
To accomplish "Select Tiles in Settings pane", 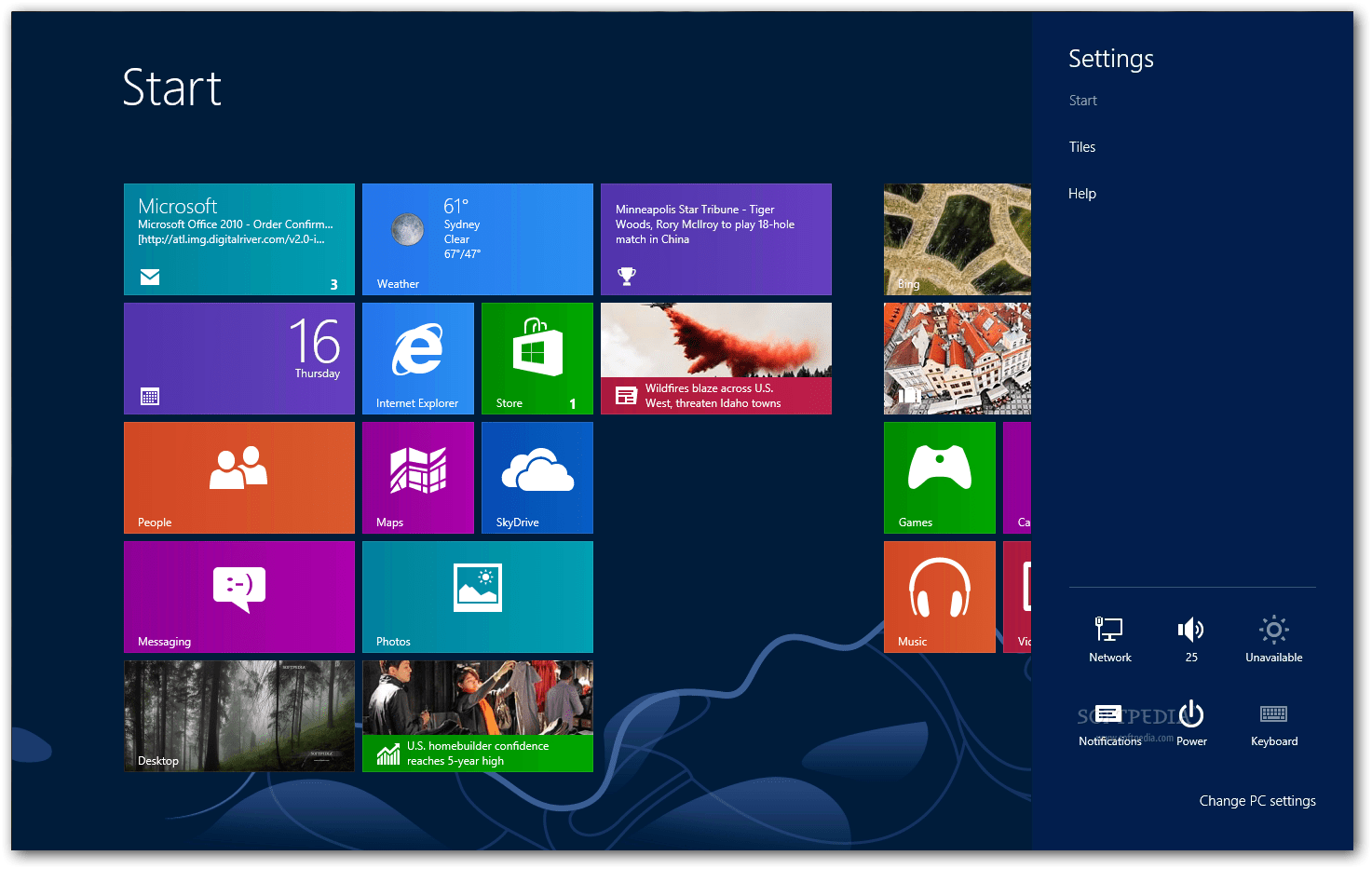I will click(1082, 147).
